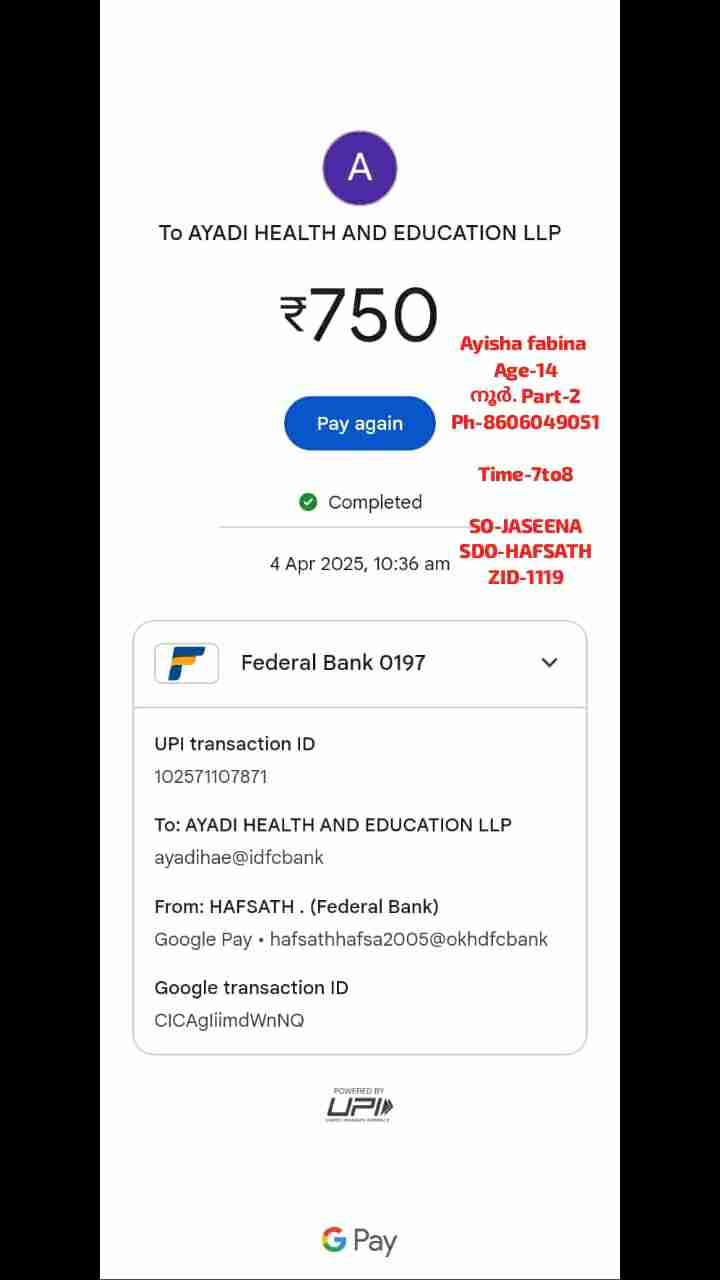Tap the Pay again button

[x=360, y=423]
